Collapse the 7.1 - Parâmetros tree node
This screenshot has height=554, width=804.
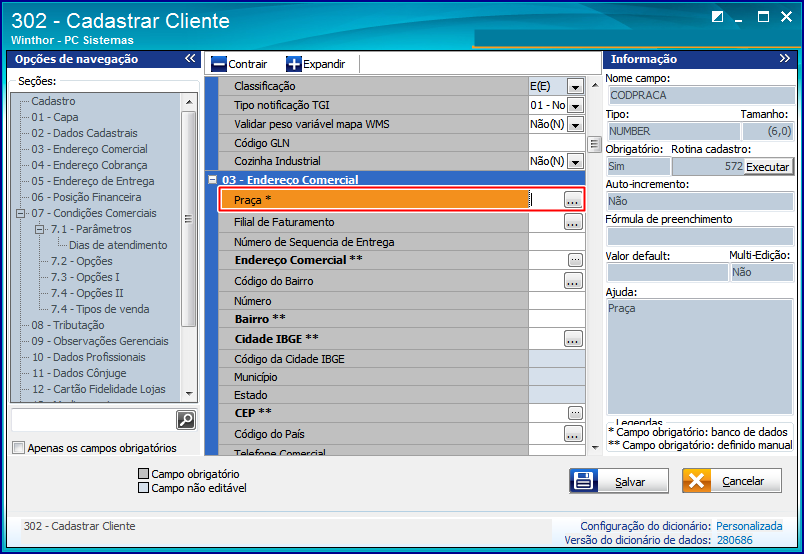39,229
